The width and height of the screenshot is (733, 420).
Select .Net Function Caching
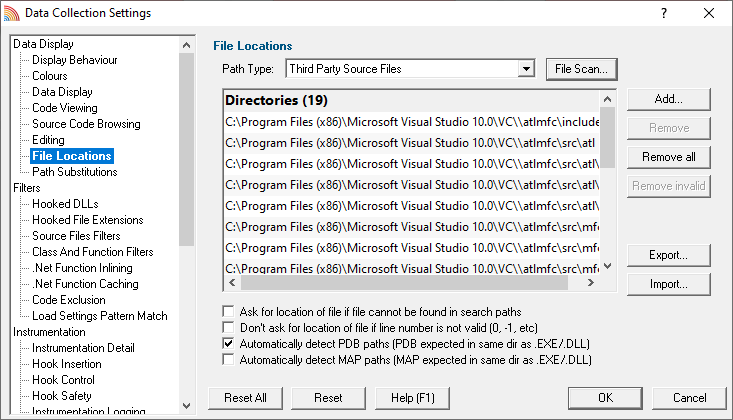point(85,284)
